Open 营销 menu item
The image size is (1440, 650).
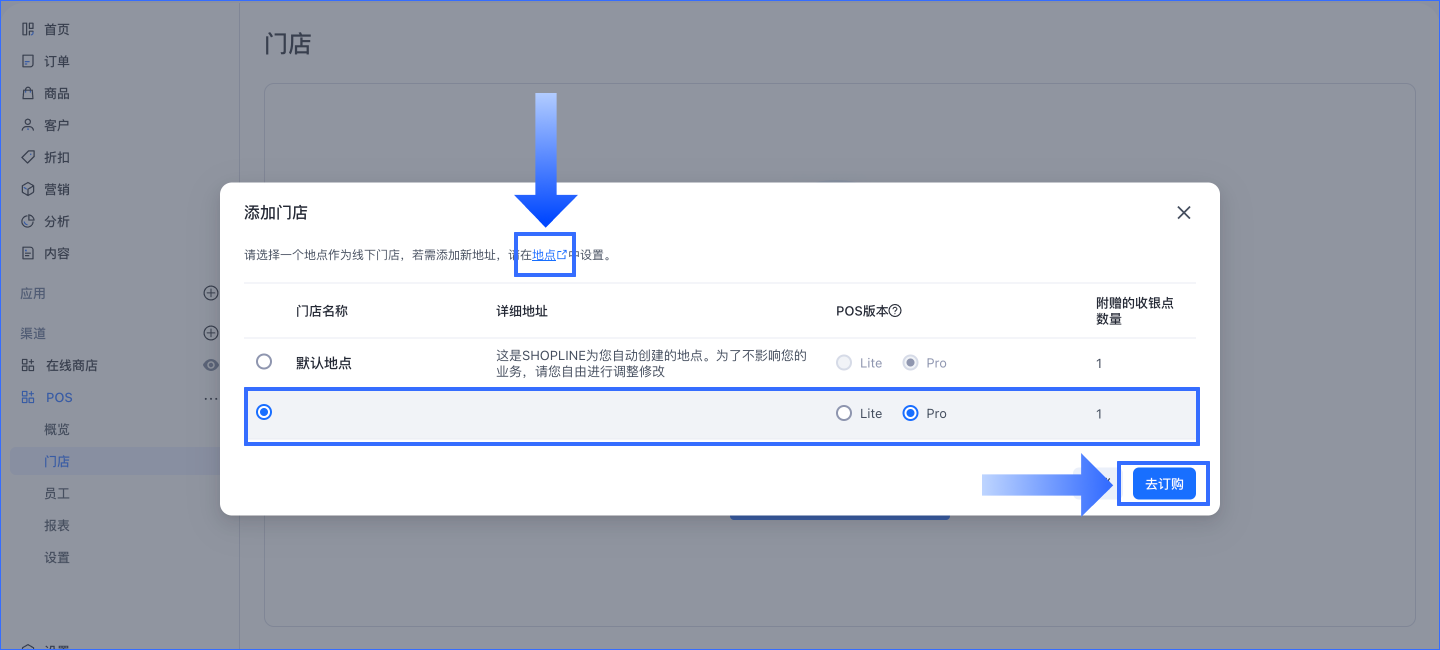(57, 189)
